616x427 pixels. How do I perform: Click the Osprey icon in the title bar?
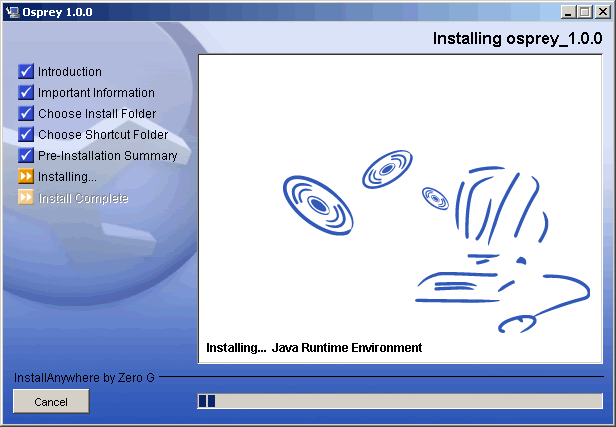click(12, 11)
